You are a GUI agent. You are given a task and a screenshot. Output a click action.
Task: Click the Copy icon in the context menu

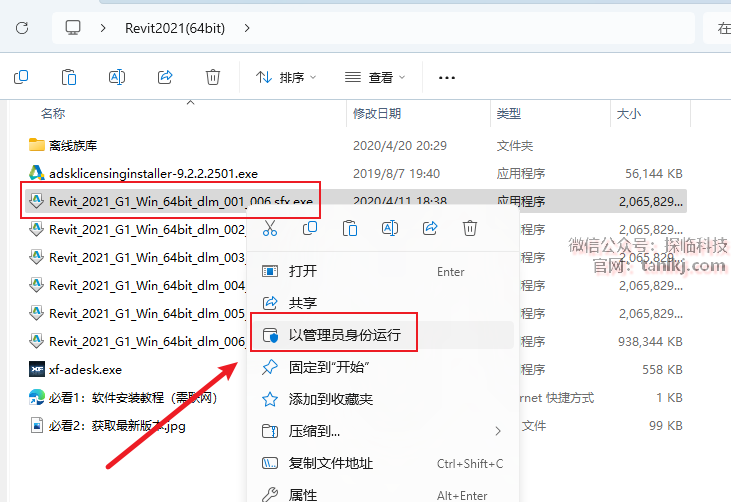[x=310, y=228]
